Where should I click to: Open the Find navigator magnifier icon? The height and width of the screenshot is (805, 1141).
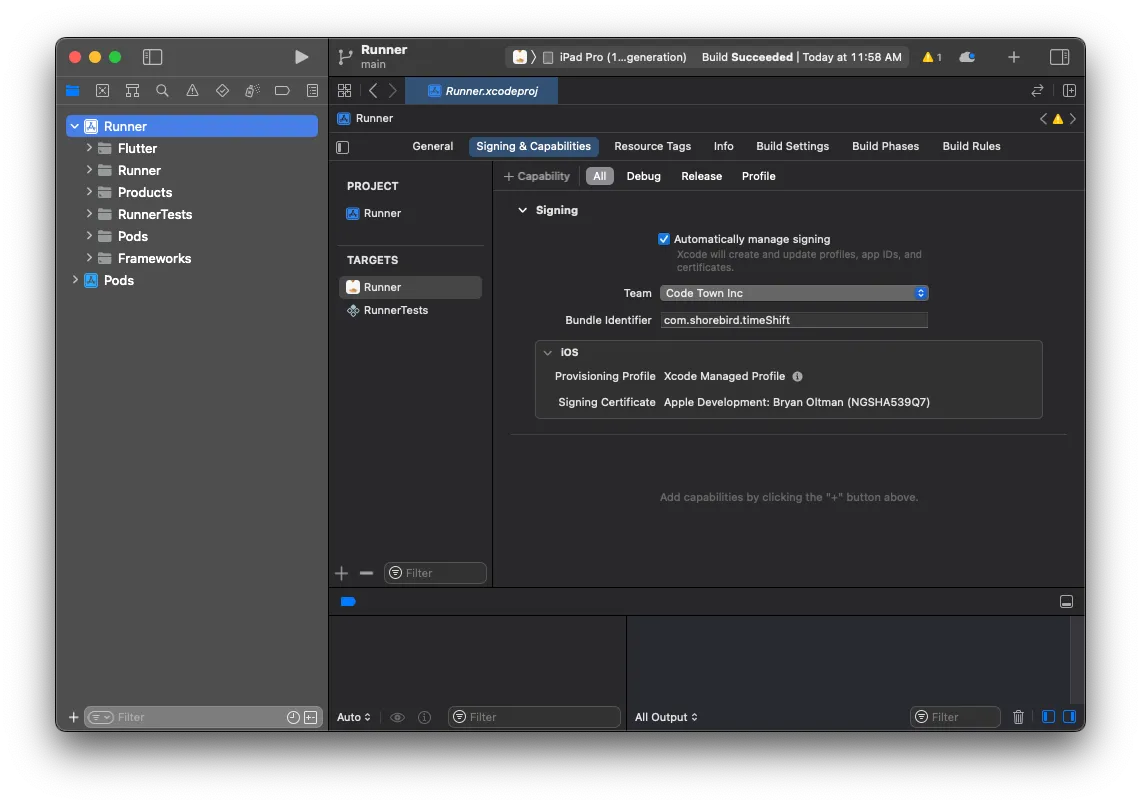[162, 90]
